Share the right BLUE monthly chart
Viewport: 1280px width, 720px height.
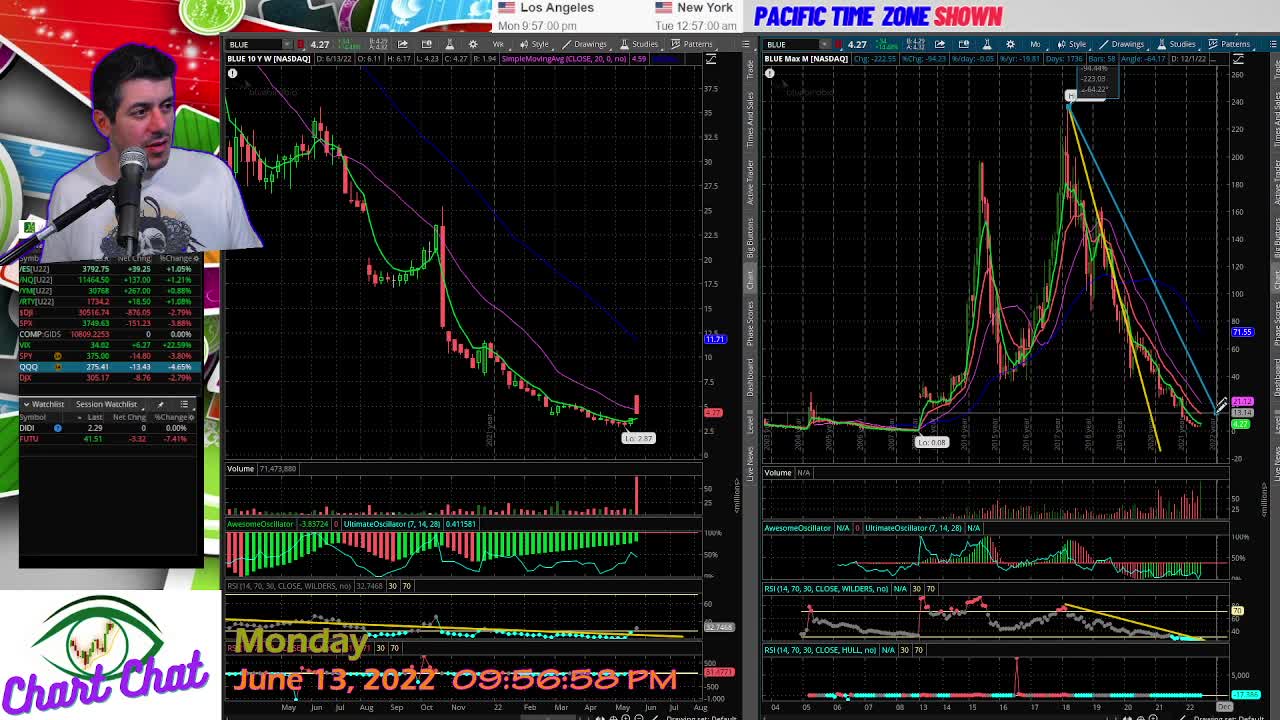[x=939, y=44]
